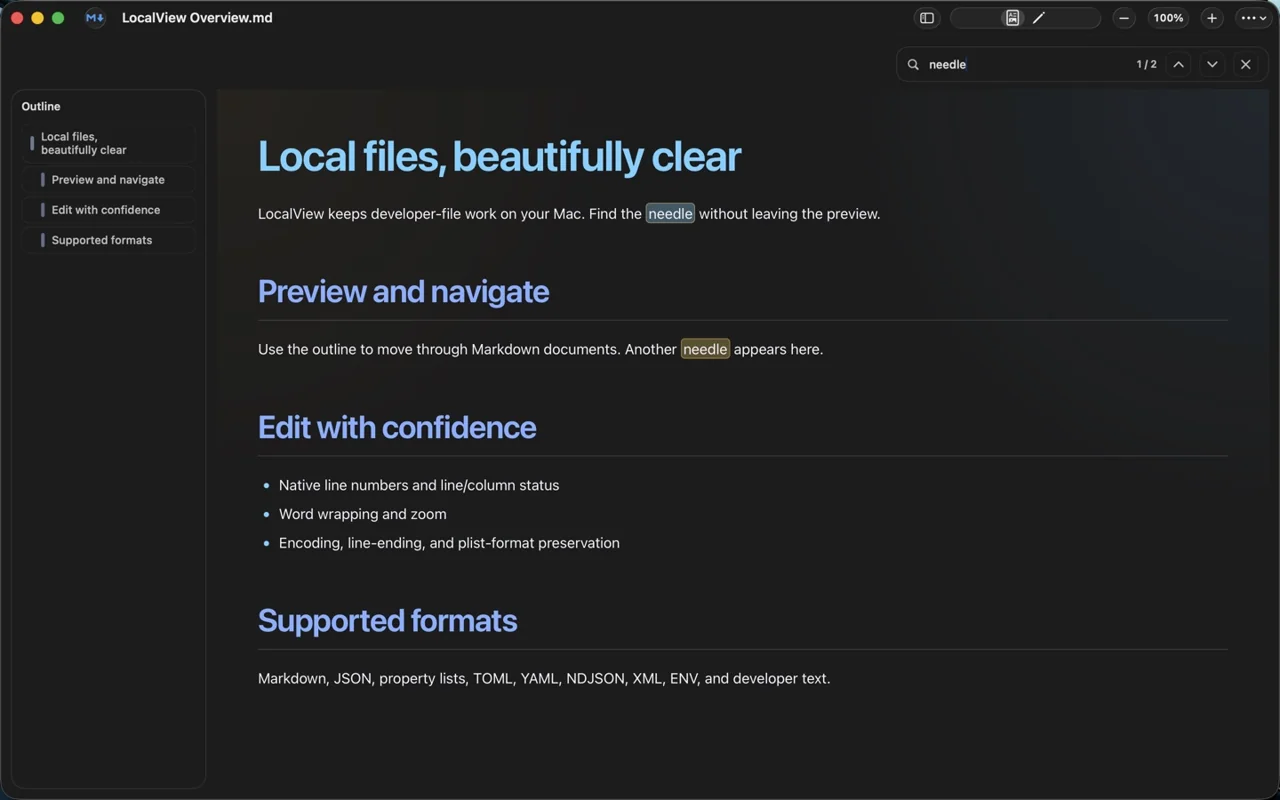Click the Native line numbers bullet item
This screenshot has width=1280, height=800.
419,485
